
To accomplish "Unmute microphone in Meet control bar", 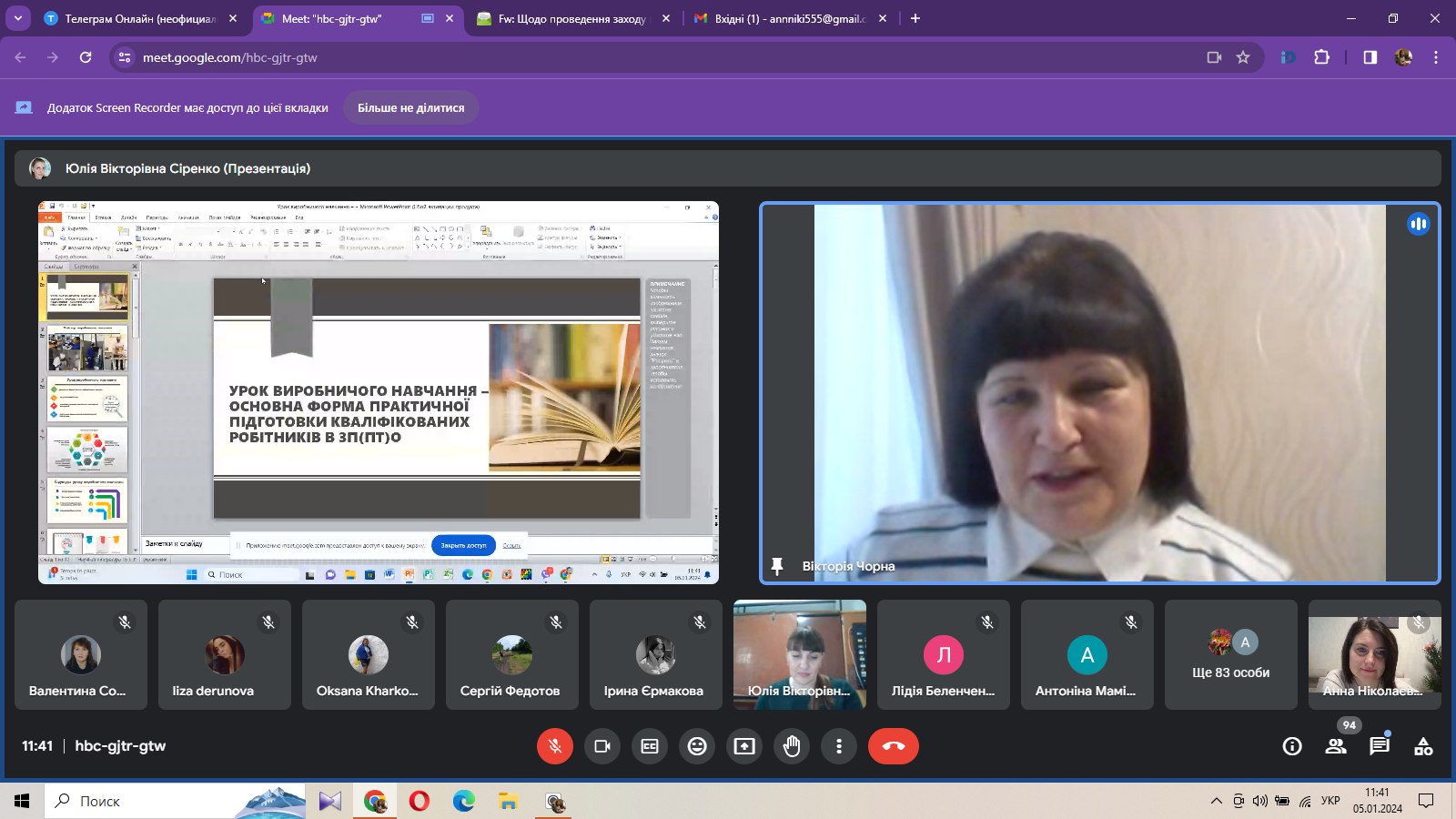I will (555, 746).
